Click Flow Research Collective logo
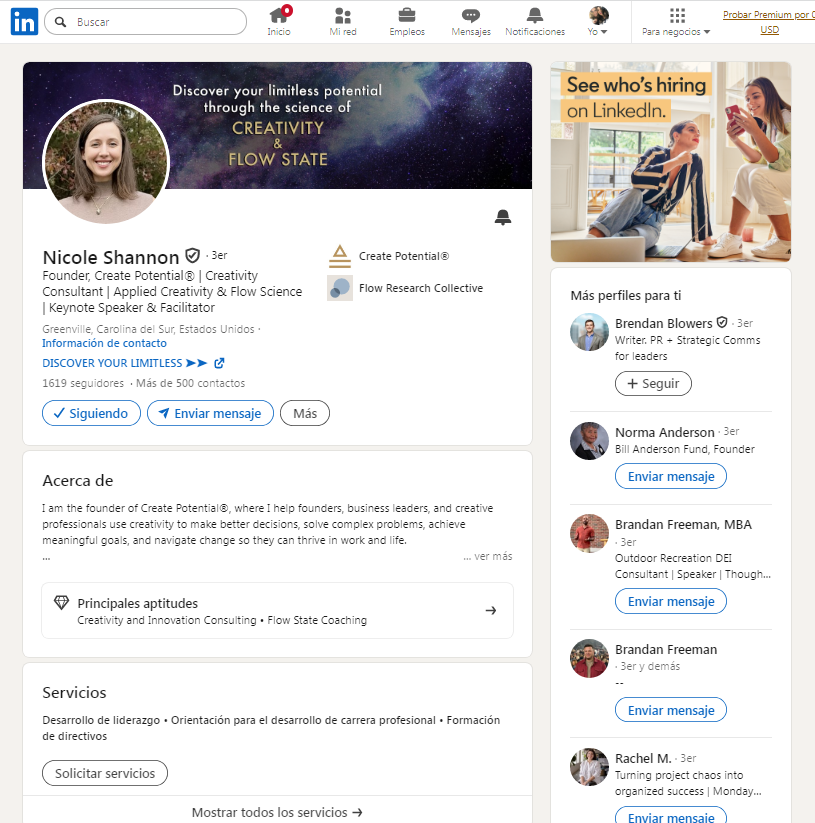The width and height of the screenshot is (815, 823). (x=340, y=288)
